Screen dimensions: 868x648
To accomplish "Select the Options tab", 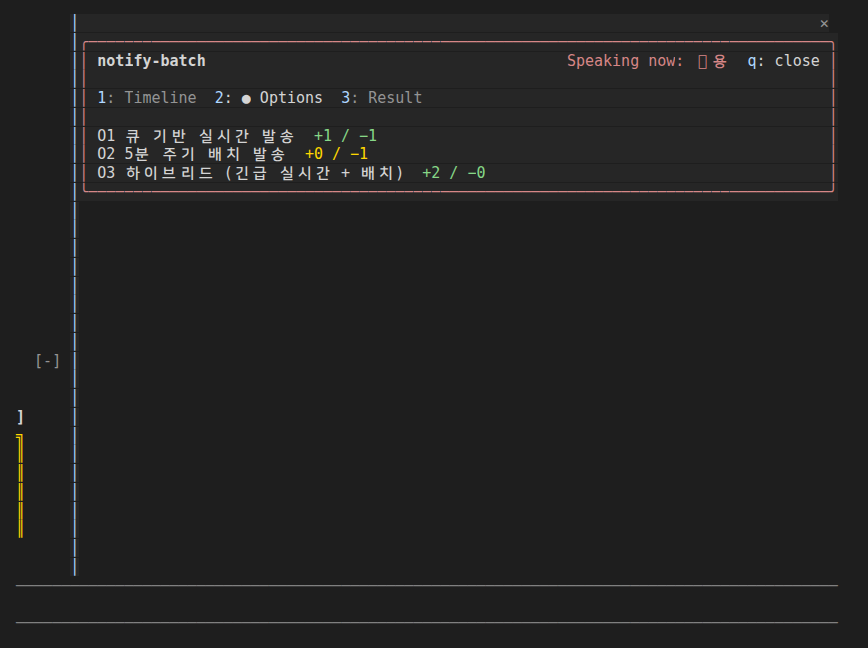I will pyautogui.click(x=268, y=98).
